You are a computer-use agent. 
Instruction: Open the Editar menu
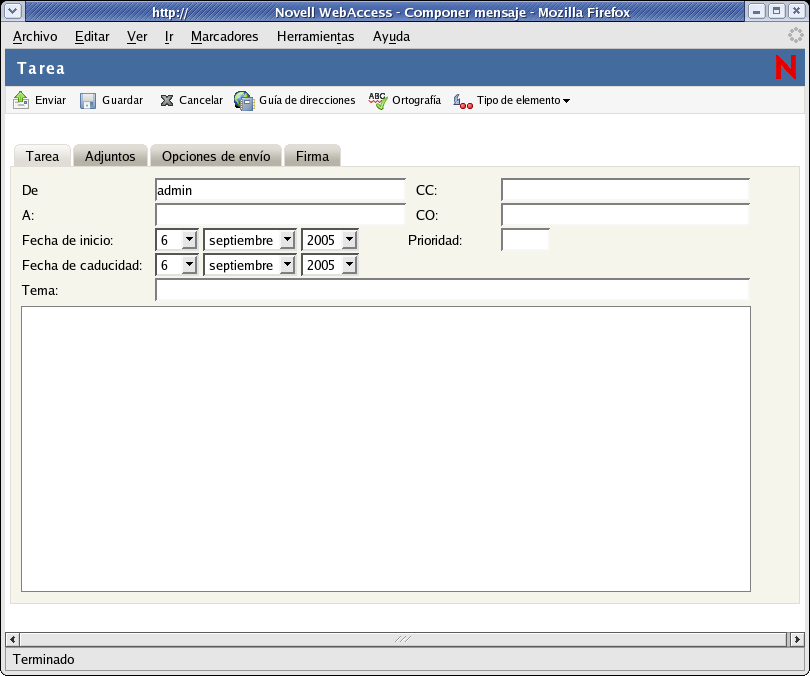[x=92, y=37]
